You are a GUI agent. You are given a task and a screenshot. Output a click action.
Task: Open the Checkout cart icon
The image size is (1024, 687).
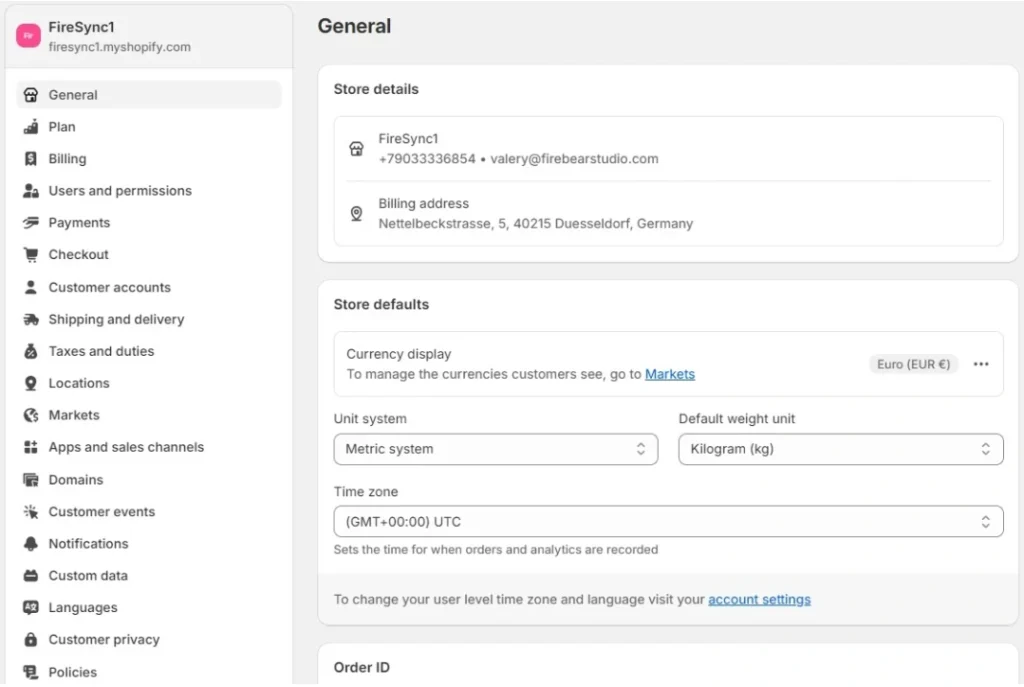tap(33, 254)
